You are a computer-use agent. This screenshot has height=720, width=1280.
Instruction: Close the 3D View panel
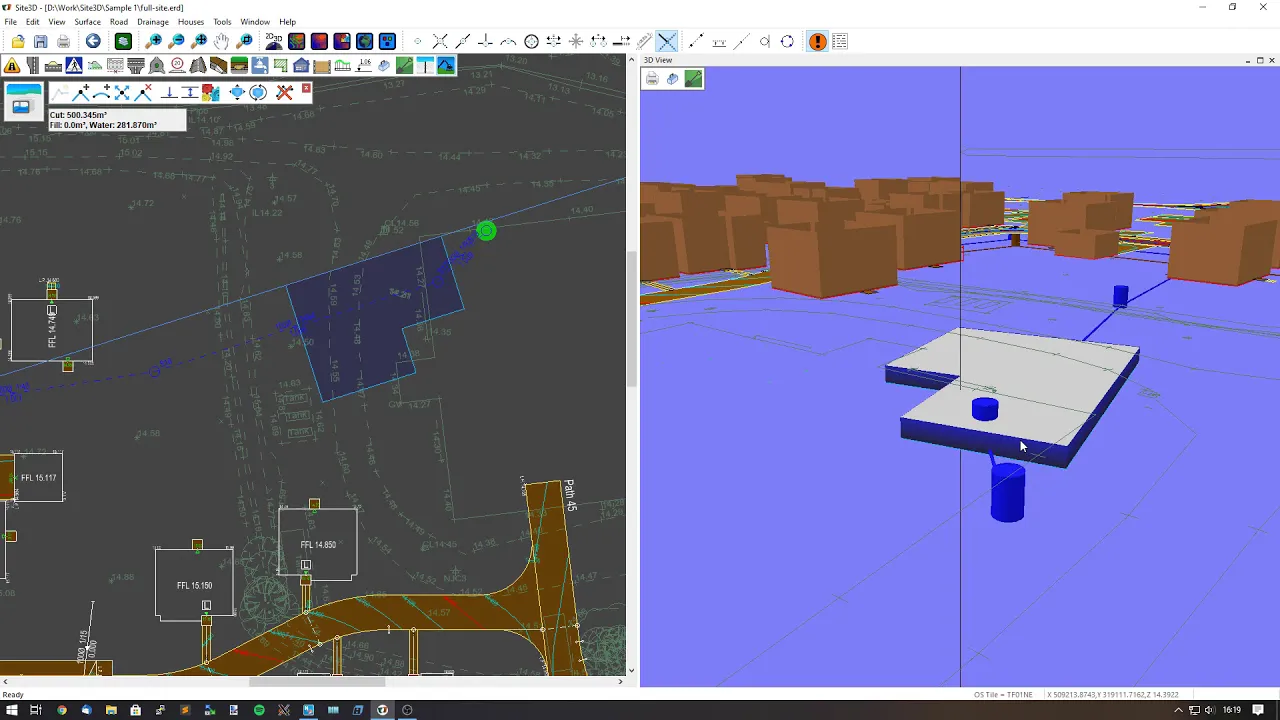pos(1273,60)
